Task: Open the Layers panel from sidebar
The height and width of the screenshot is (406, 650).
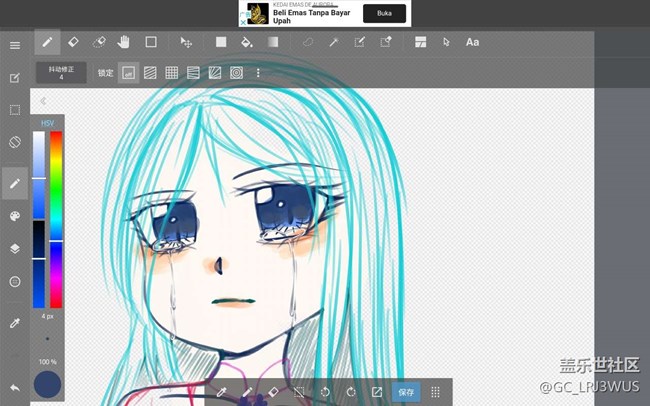Action: [14, 248]
